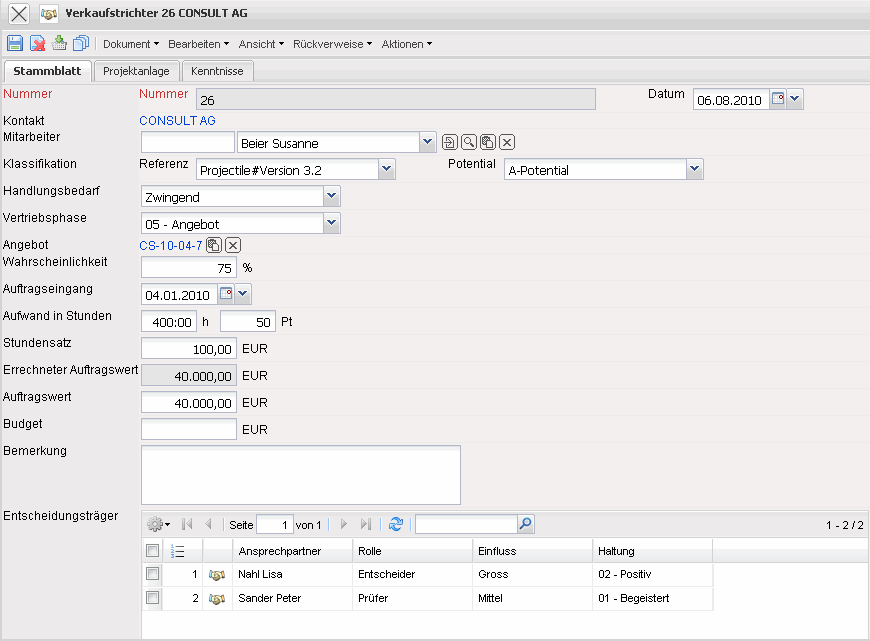This screenshot has height=641, width=870.
Task: Expand the Handlungsbedarf combo box
Action: point(332,197)
